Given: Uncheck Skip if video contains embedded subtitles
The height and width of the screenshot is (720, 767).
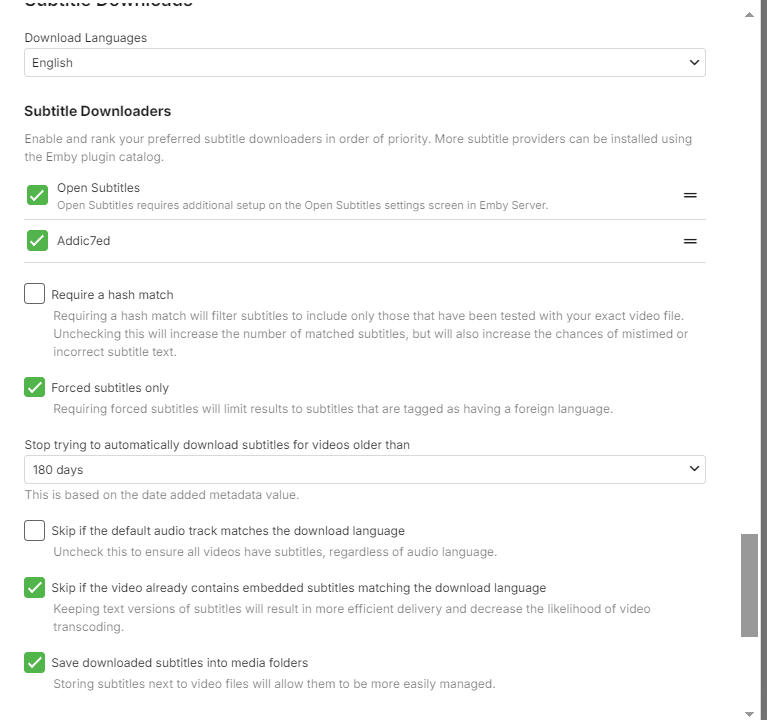Looking at the screenshot, I should [35, 587].
